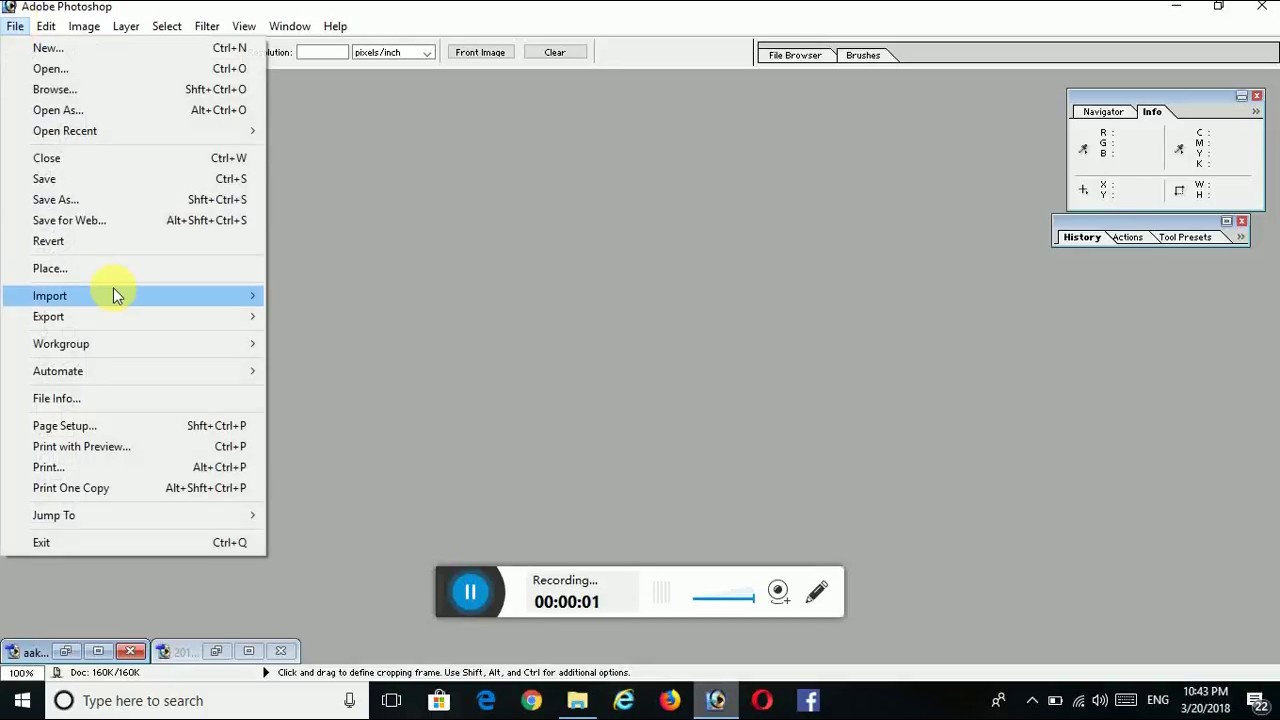Switch to the Tool Presets tab
The image size is (1280, 720).
(x=1185, y=237)
